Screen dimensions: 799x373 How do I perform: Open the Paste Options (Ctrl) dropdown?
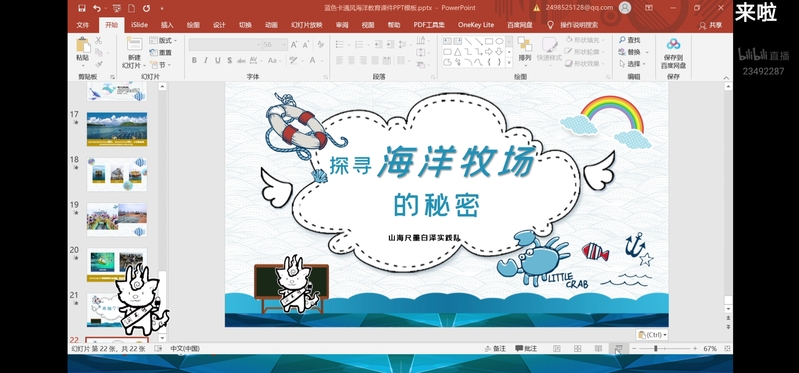coord(652,335)
